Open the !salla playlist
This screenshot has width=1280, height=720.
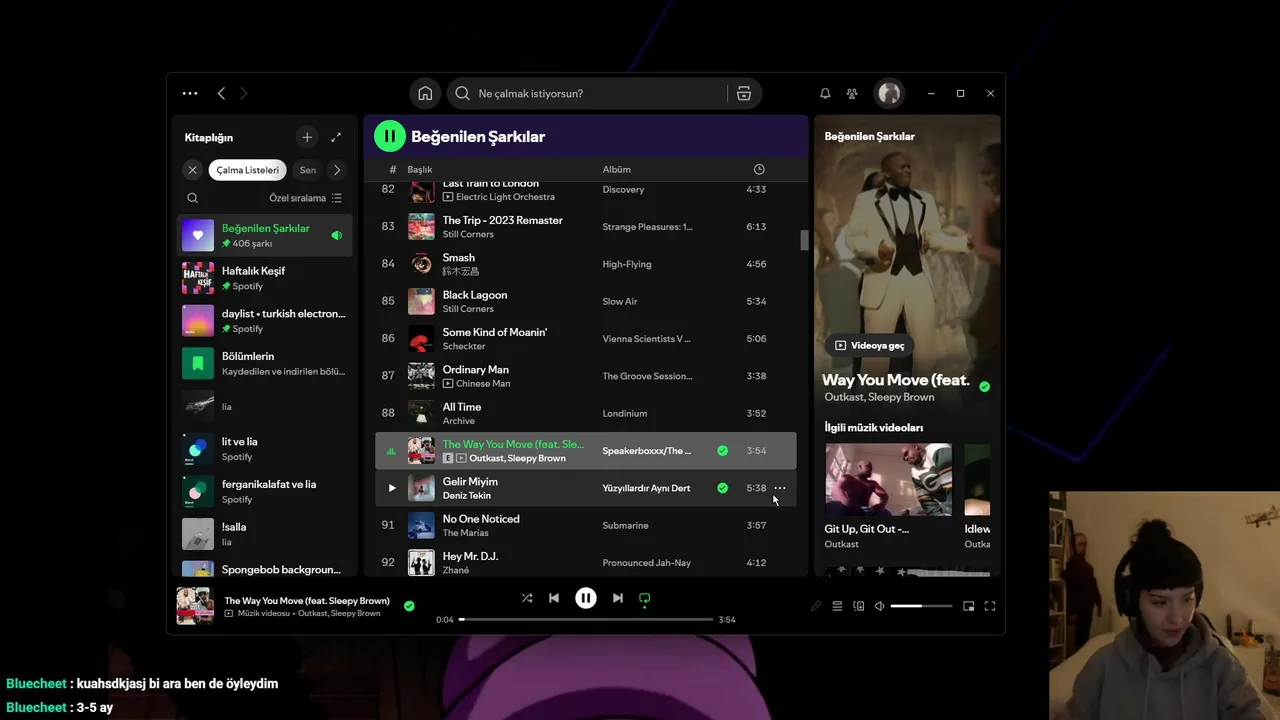[x=265, y=534]
